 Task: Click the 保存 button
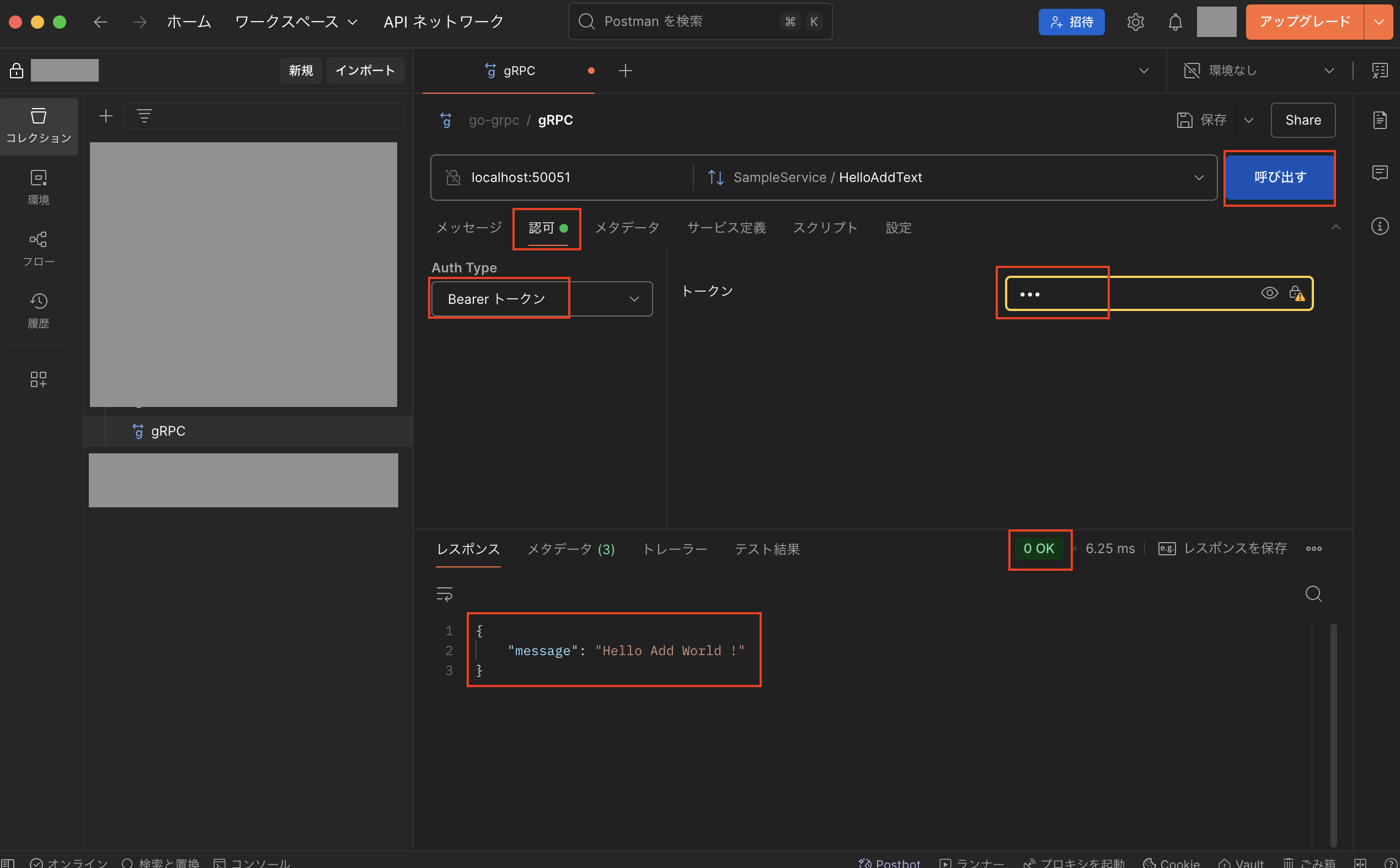coord(1201,120)
